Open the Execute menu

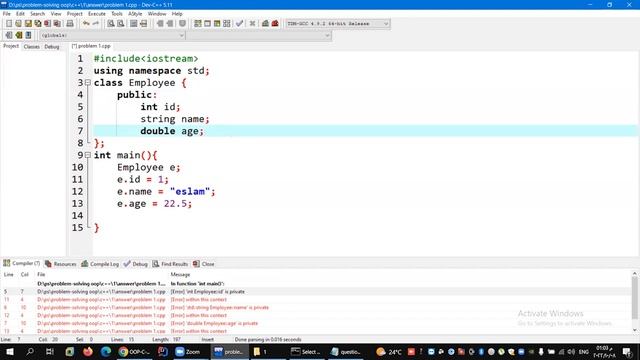97,13
